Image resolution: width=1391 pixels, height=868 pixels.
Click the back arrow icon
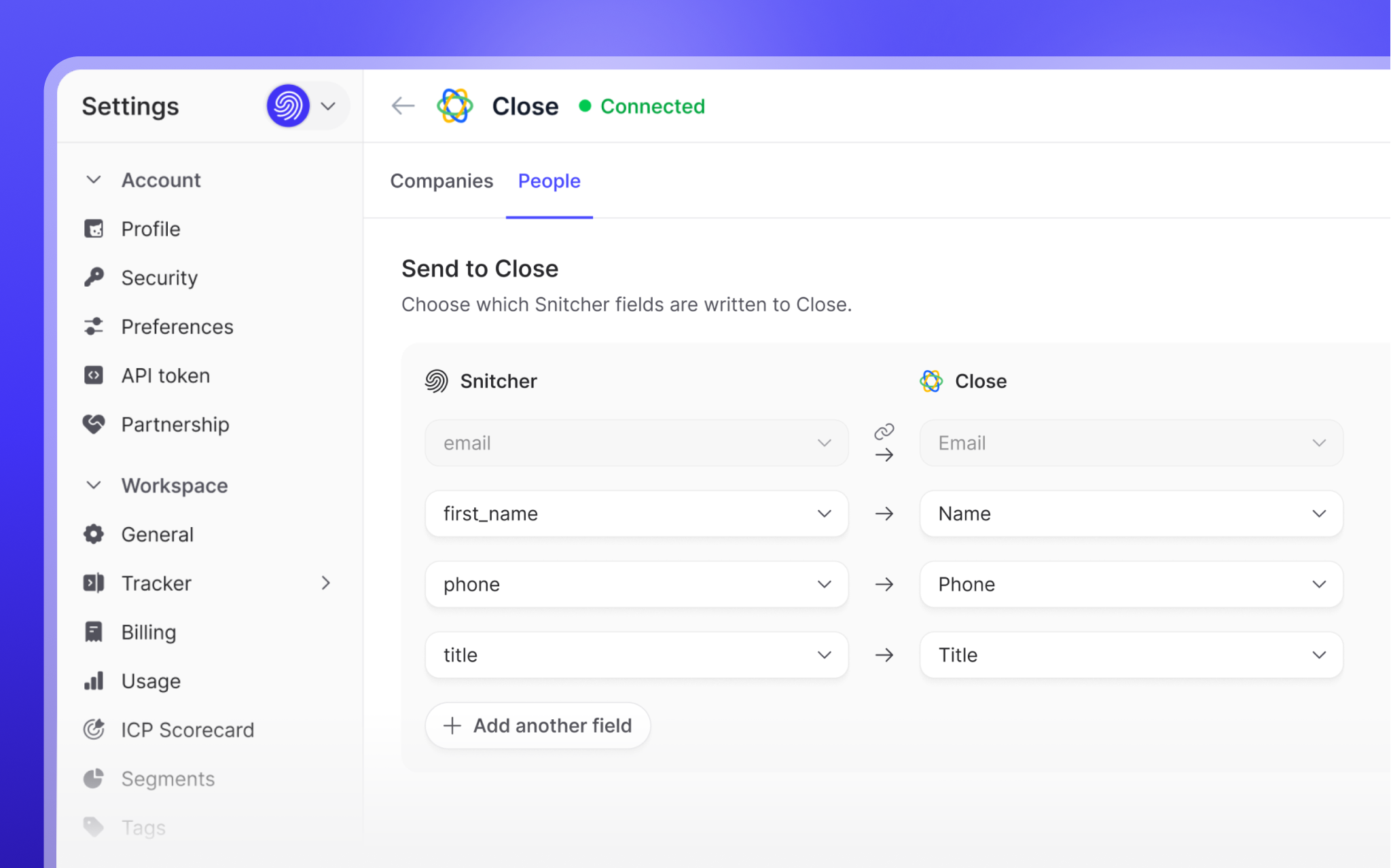(403, 106)
